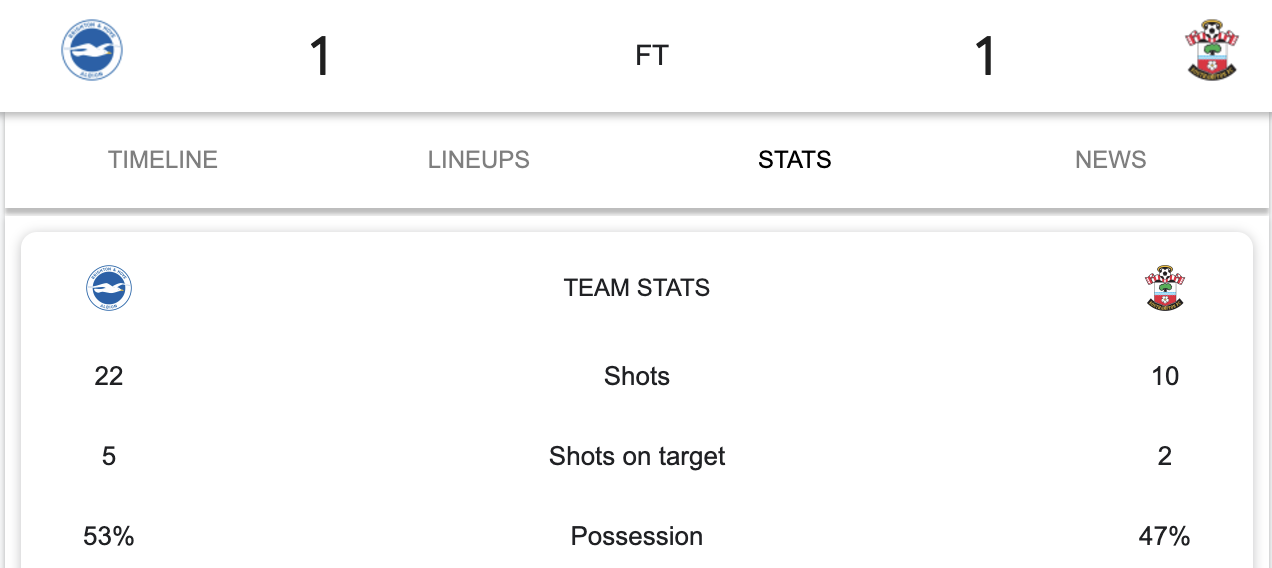Switch to the Lineups tab
1272x568 pixels.
coord(479,160)
